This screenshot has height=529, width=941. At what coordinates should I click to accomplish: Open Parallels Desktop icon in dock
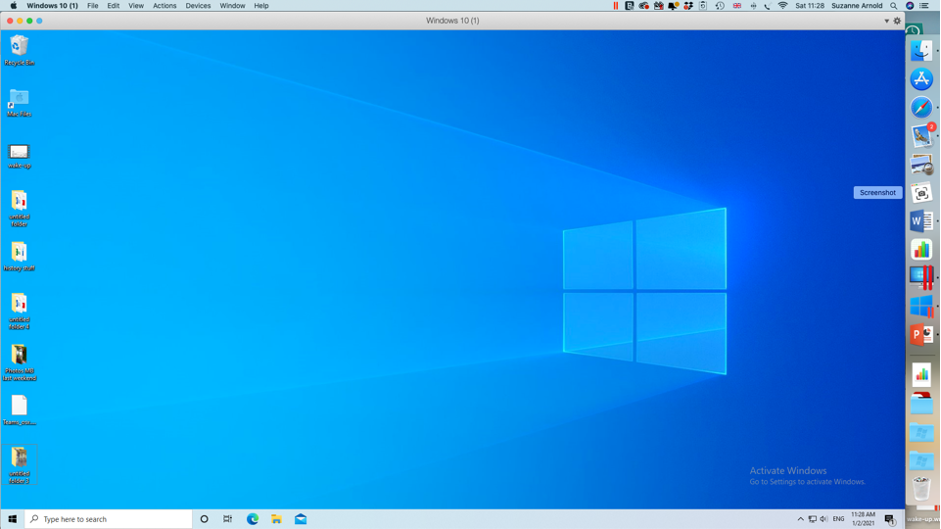click(x=921, y=278)
